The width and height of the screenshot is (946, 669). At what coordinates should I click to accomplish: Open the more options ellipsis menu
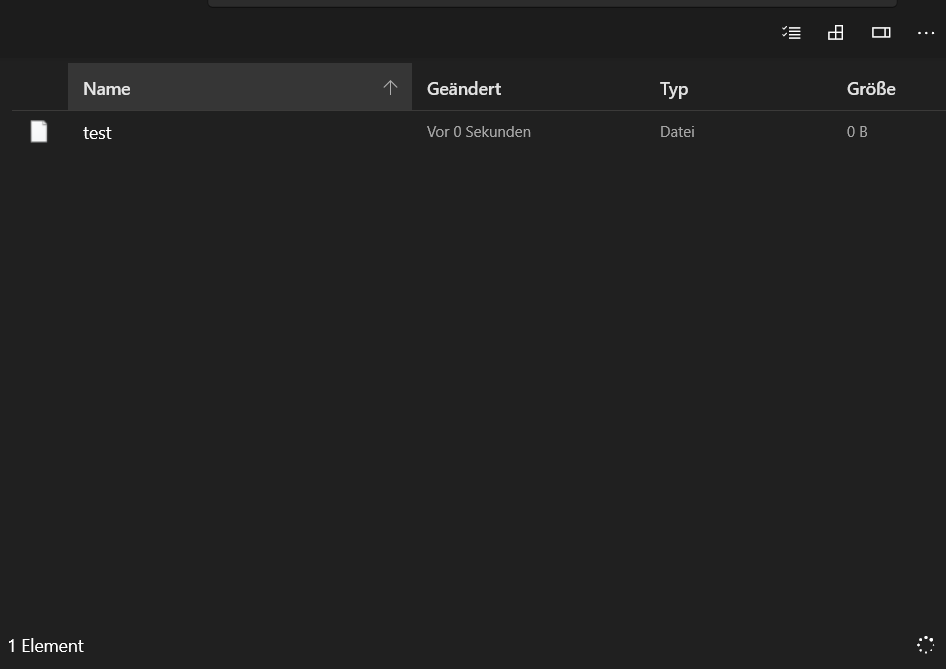coord(925,33)
